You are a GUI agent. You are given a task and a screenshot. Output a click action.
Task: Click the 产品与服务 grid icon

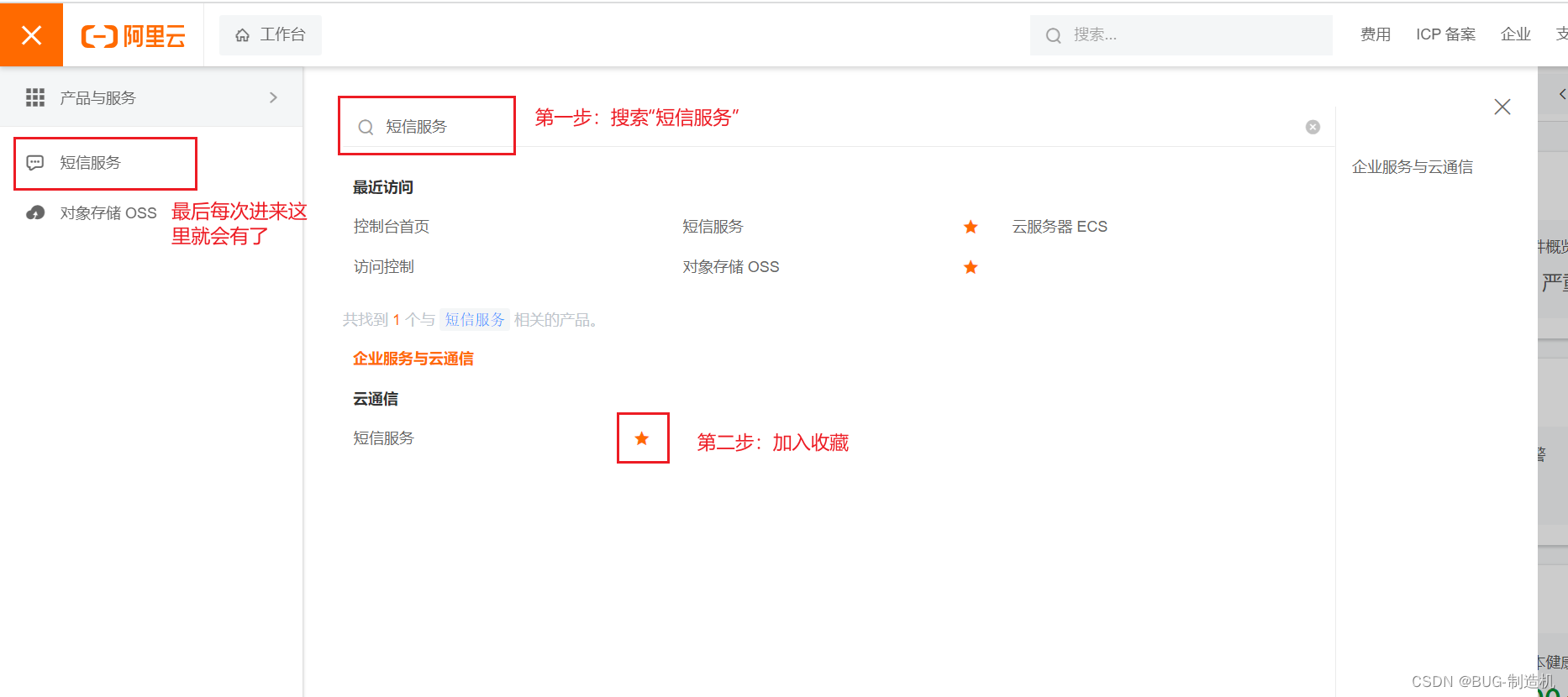pos(35,97)
